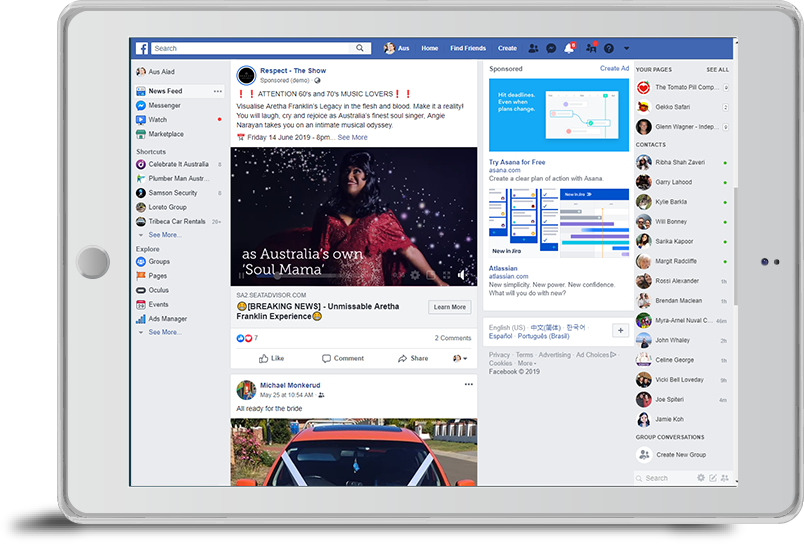804x544 pixels.
Task: Open chat with Ribha Shah Zaveri
Action: [x=682, y=163]
